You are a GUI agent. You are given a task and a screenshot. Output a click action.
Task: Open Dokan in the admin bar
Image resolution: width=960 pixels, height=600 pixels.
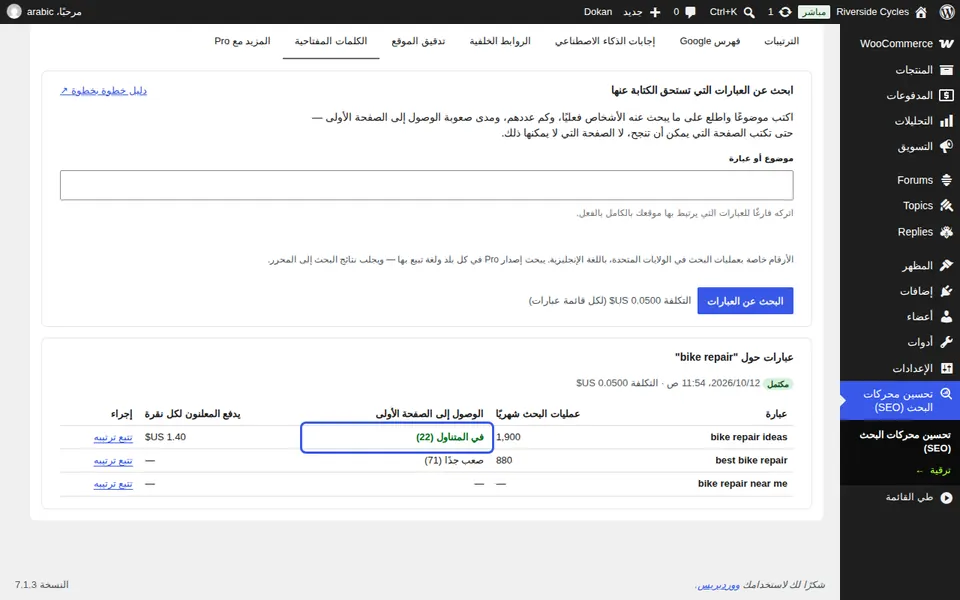[598, 12]
